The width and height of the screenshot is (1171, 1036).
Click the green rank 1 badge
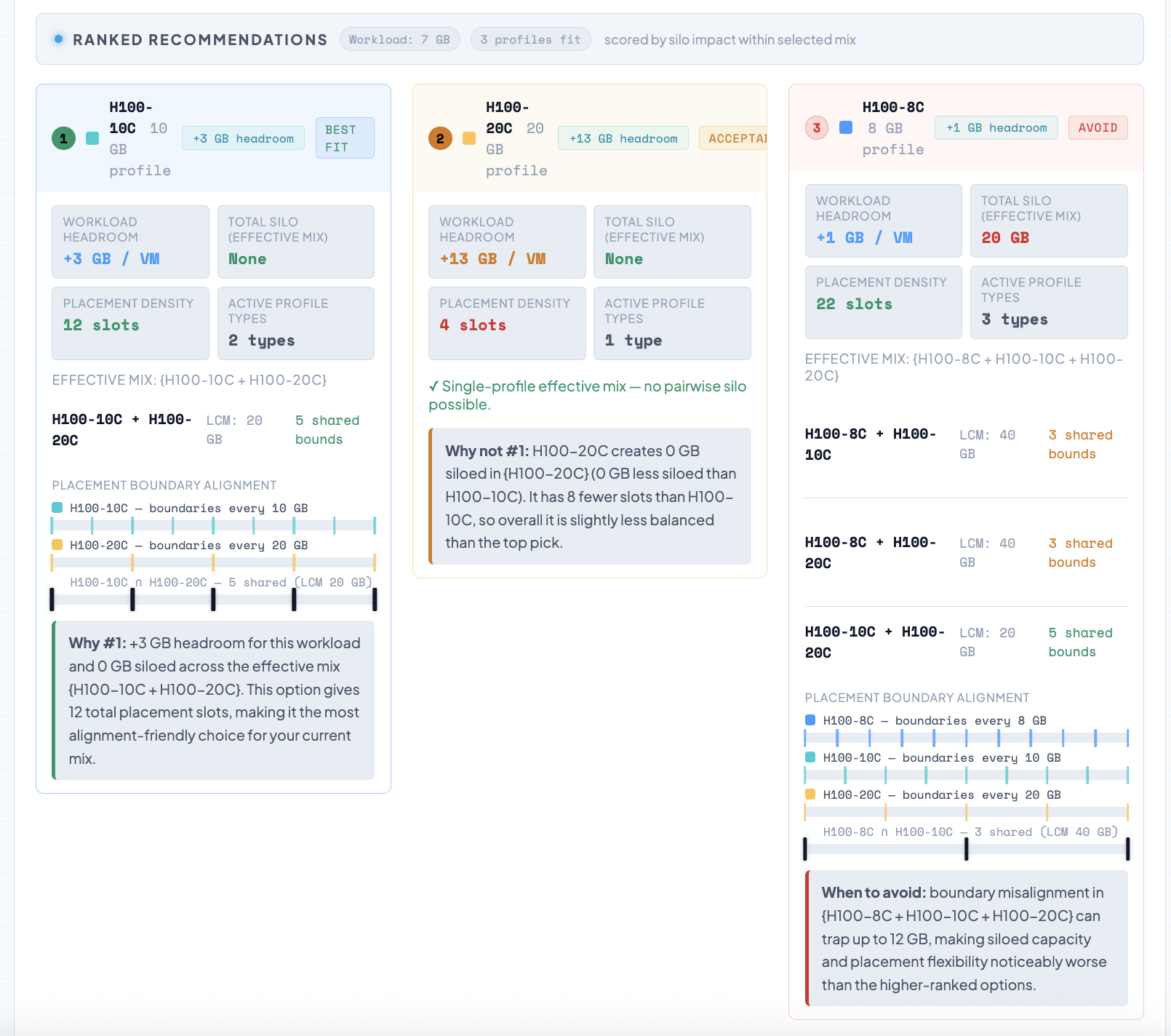click(x=63, y=138)
